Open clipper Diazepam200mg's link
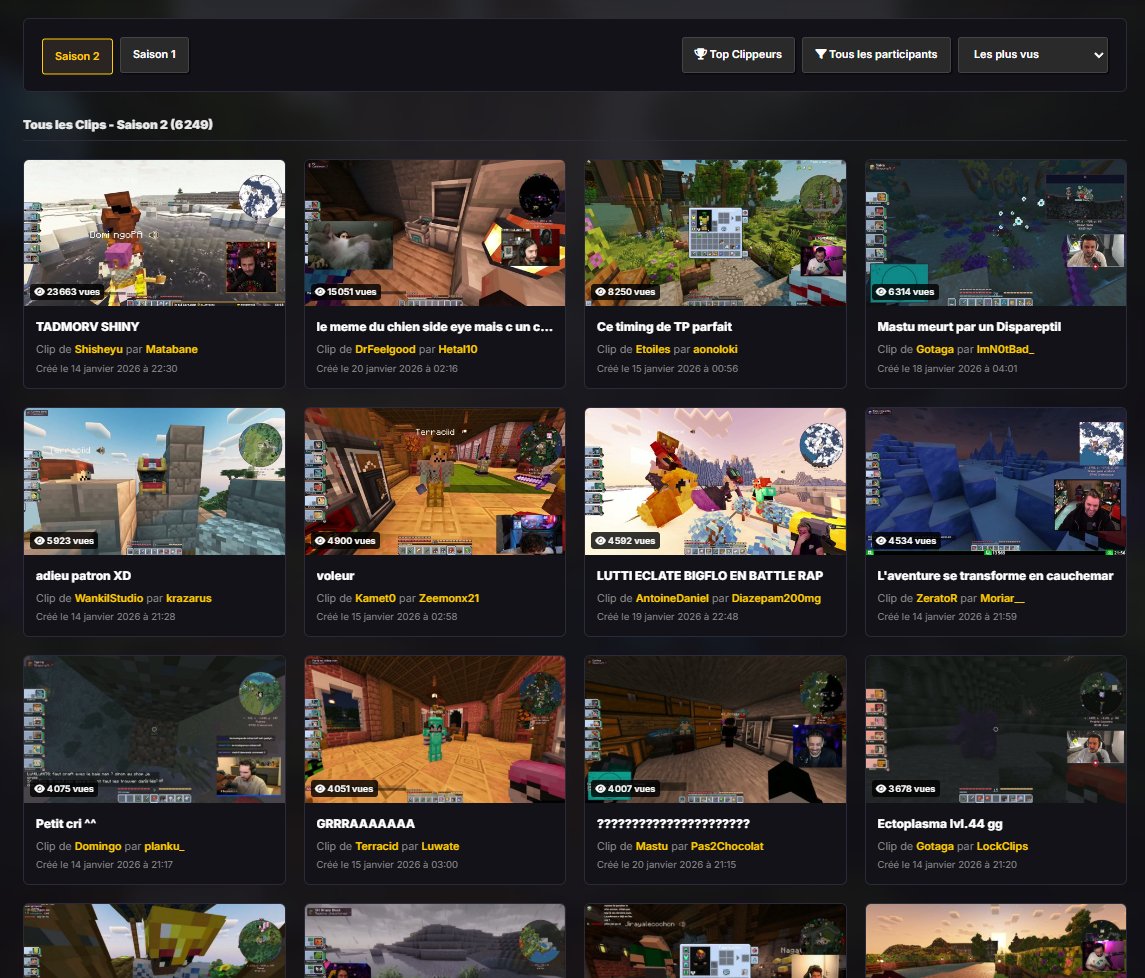Screen dimensions: 1145x978 click(x=776, y=598)
